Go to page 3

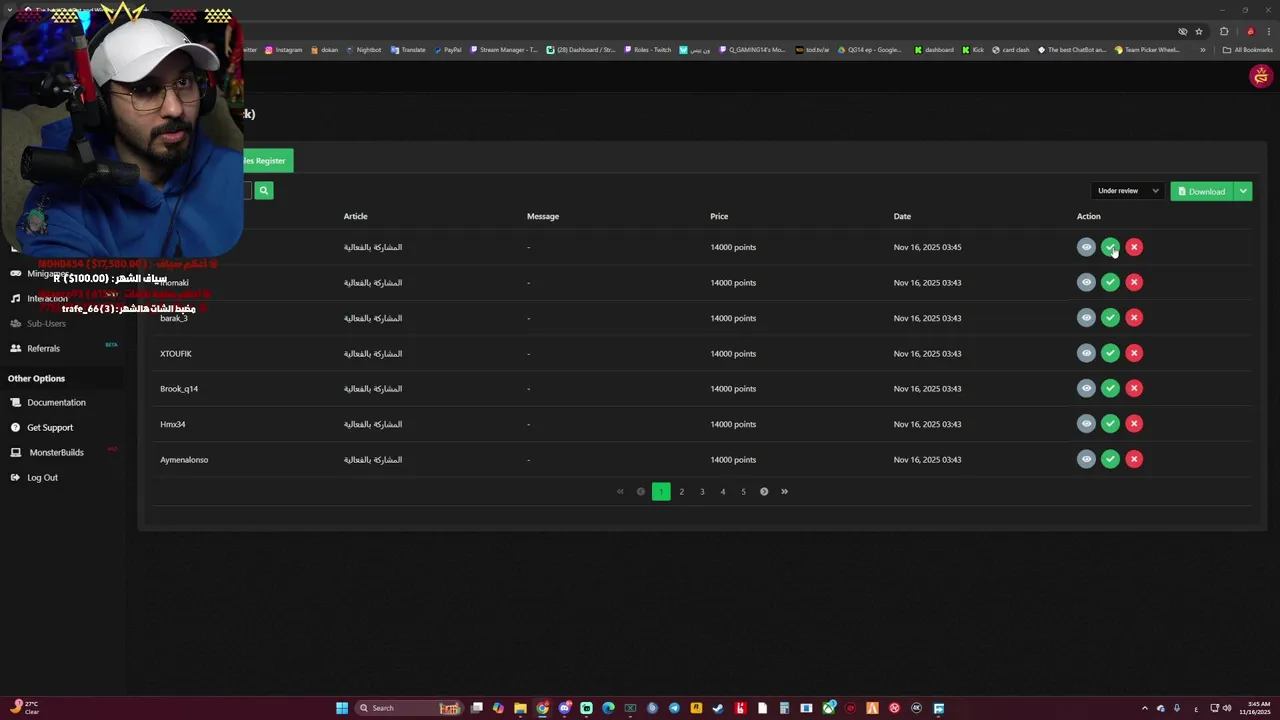[x=702, y=491]
